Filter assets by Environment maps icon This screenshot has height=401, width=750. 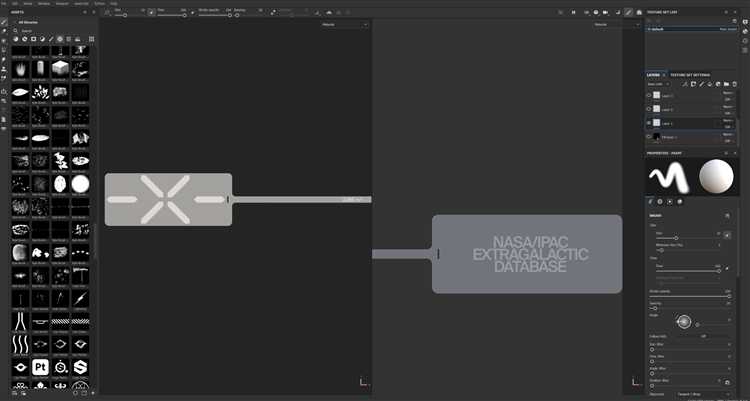point(77,39)
